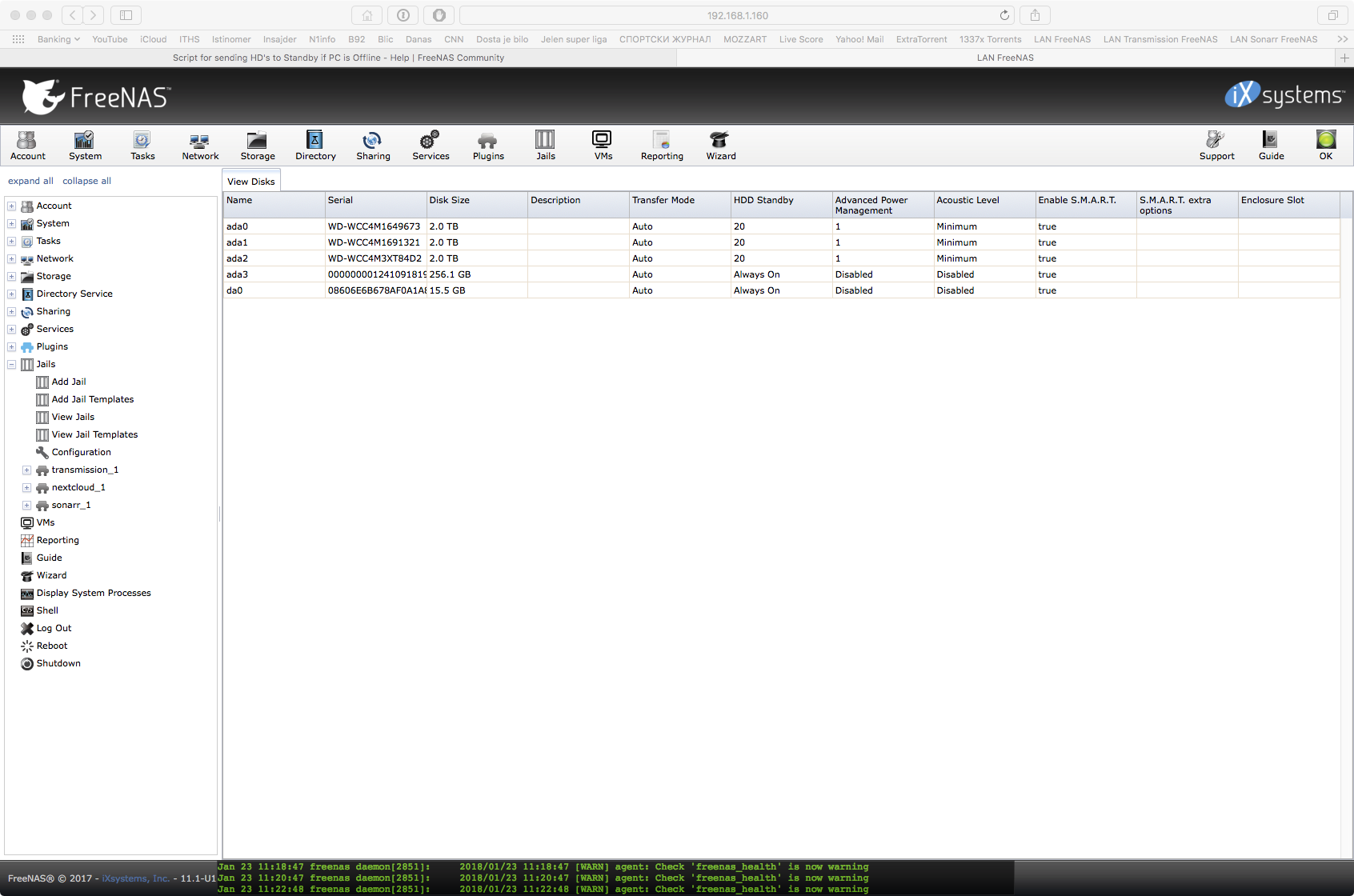The width and height of the screenshot is (1354, 896).
Task: Switch to LAN FreeNAS browser tab
Action: pos(1005,58)
